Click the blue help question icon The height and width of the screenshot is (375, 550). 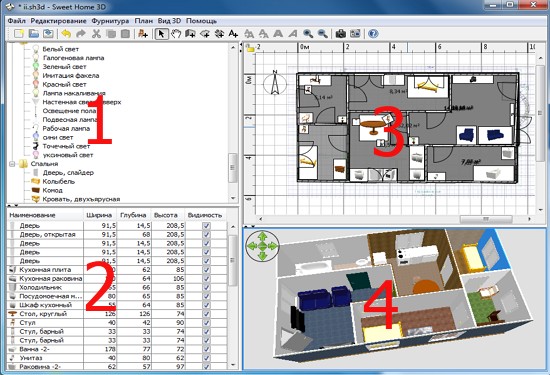373,34
